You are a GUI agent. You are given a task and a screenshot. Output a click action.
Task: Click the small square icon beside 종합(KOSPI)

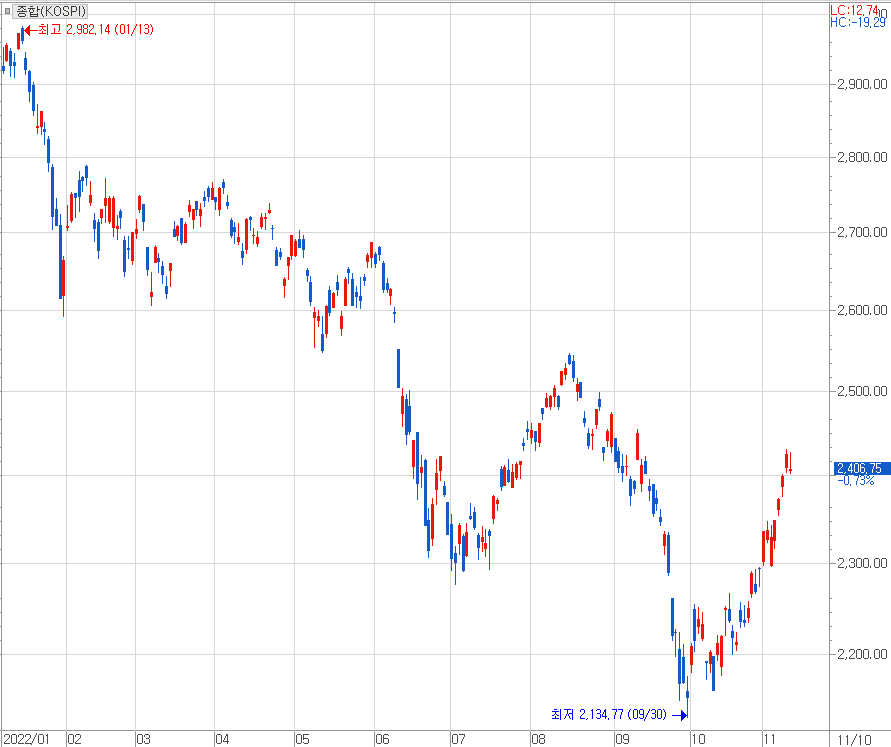tap(8, 10)
